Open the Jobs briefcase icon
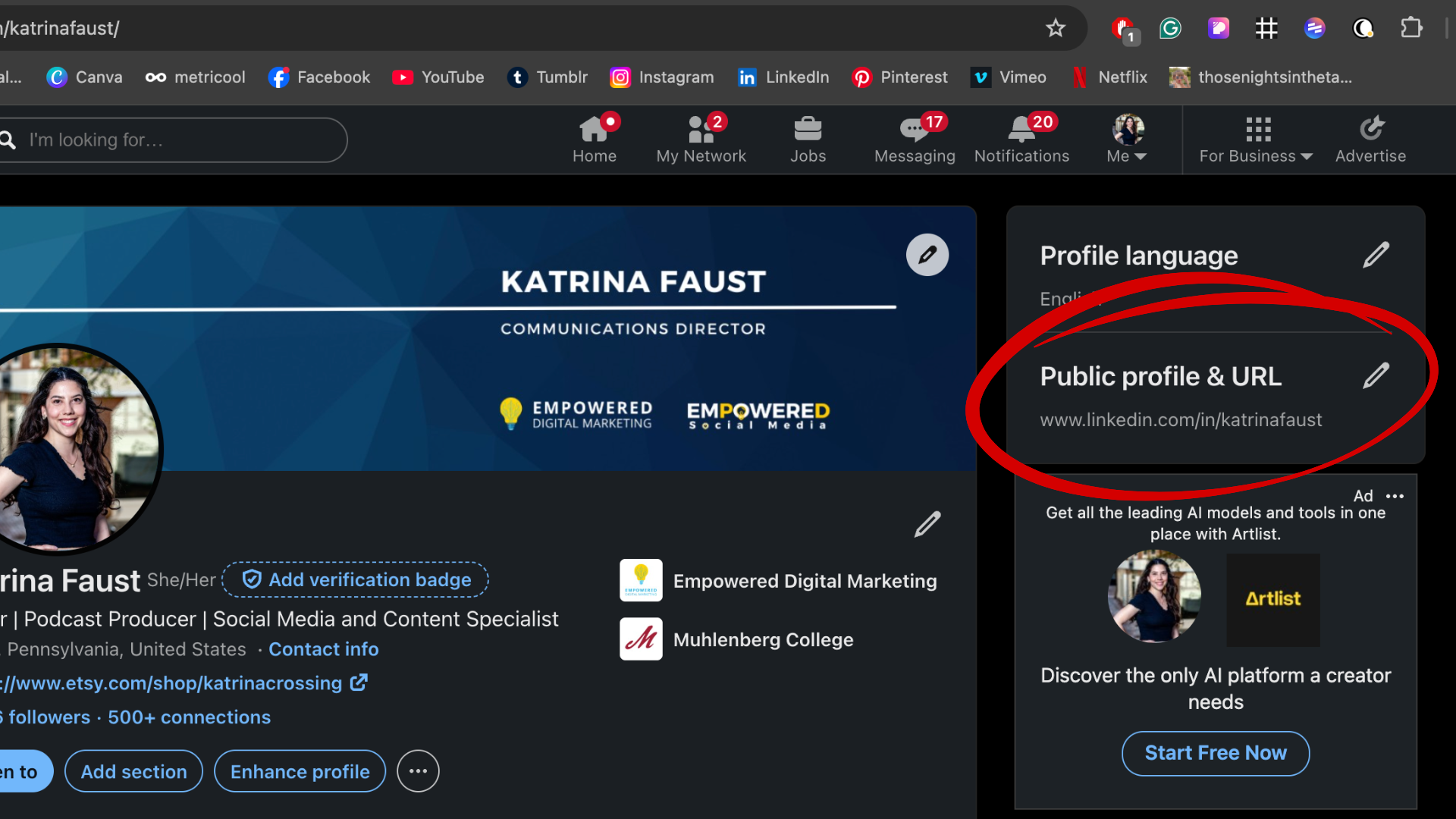 (808, 130)
